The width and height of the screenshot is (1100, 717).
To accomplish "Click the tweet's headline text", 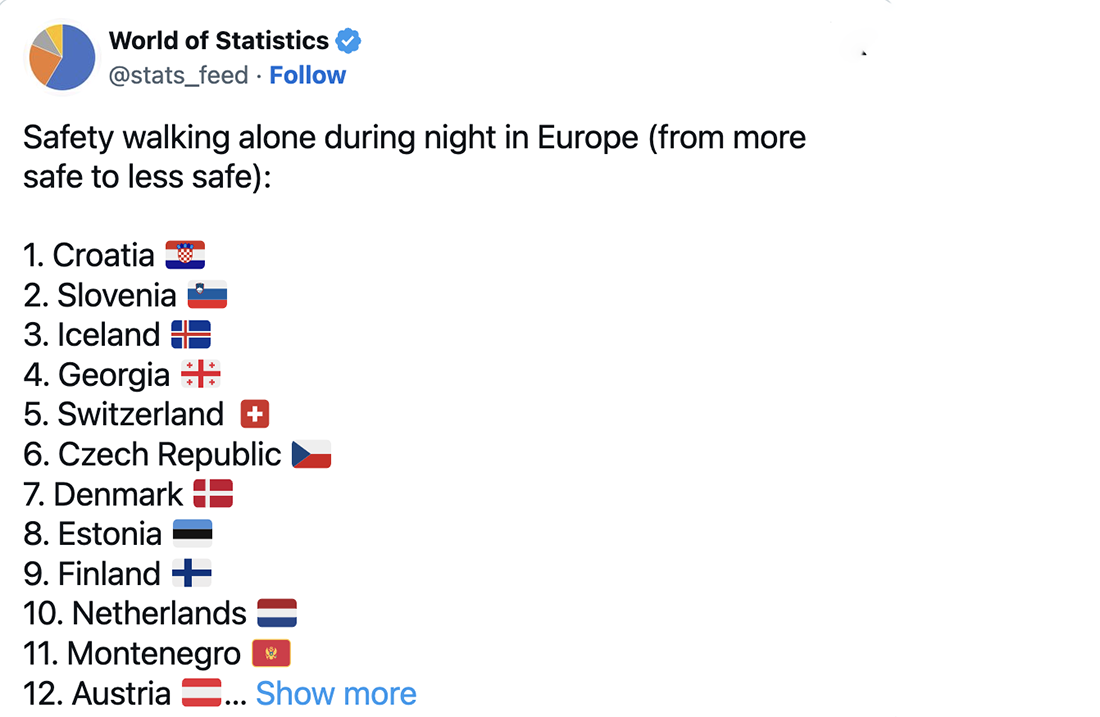I will [415, 157].
